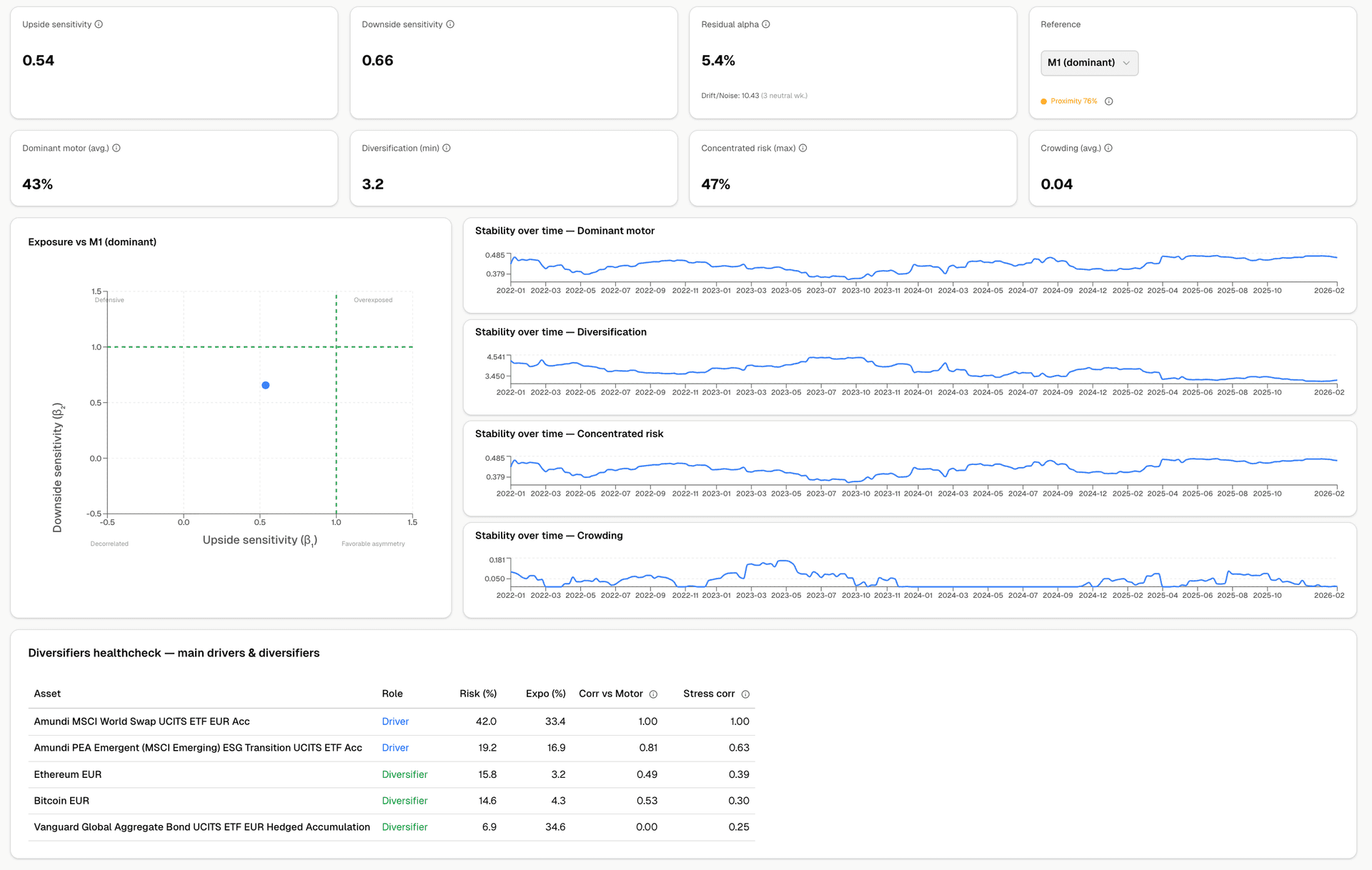Click the Residual alpha info icon

click(x=766, y=24)
